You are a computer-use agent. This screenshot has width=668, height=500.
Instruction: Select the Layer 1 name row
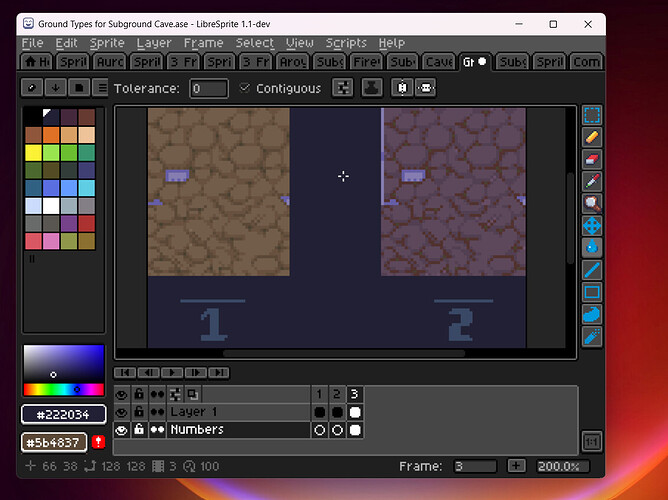pyautogui.click(x=239, y=412)
